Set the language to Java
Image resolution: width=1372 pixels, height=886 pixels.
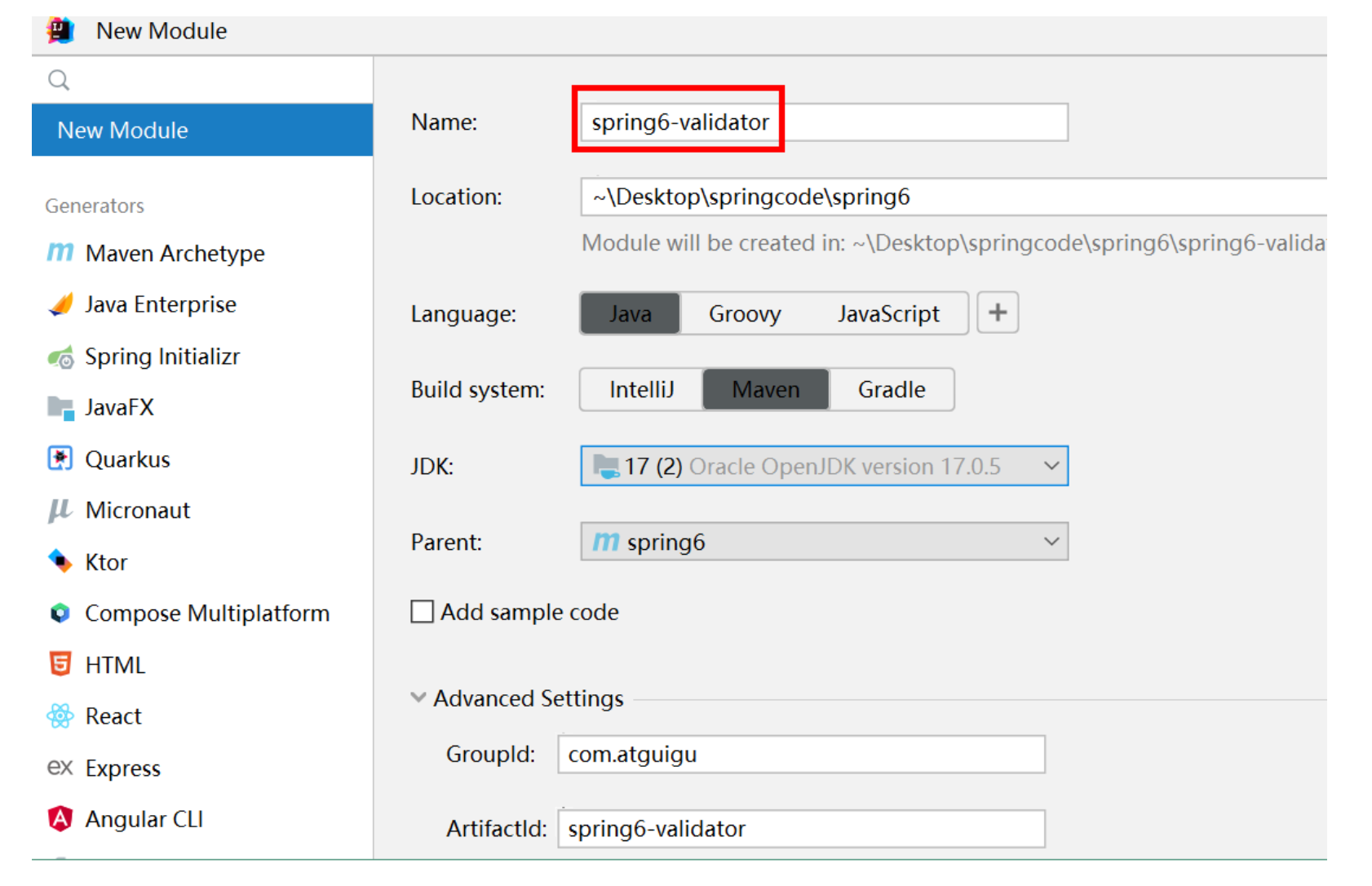coord(630,313)
